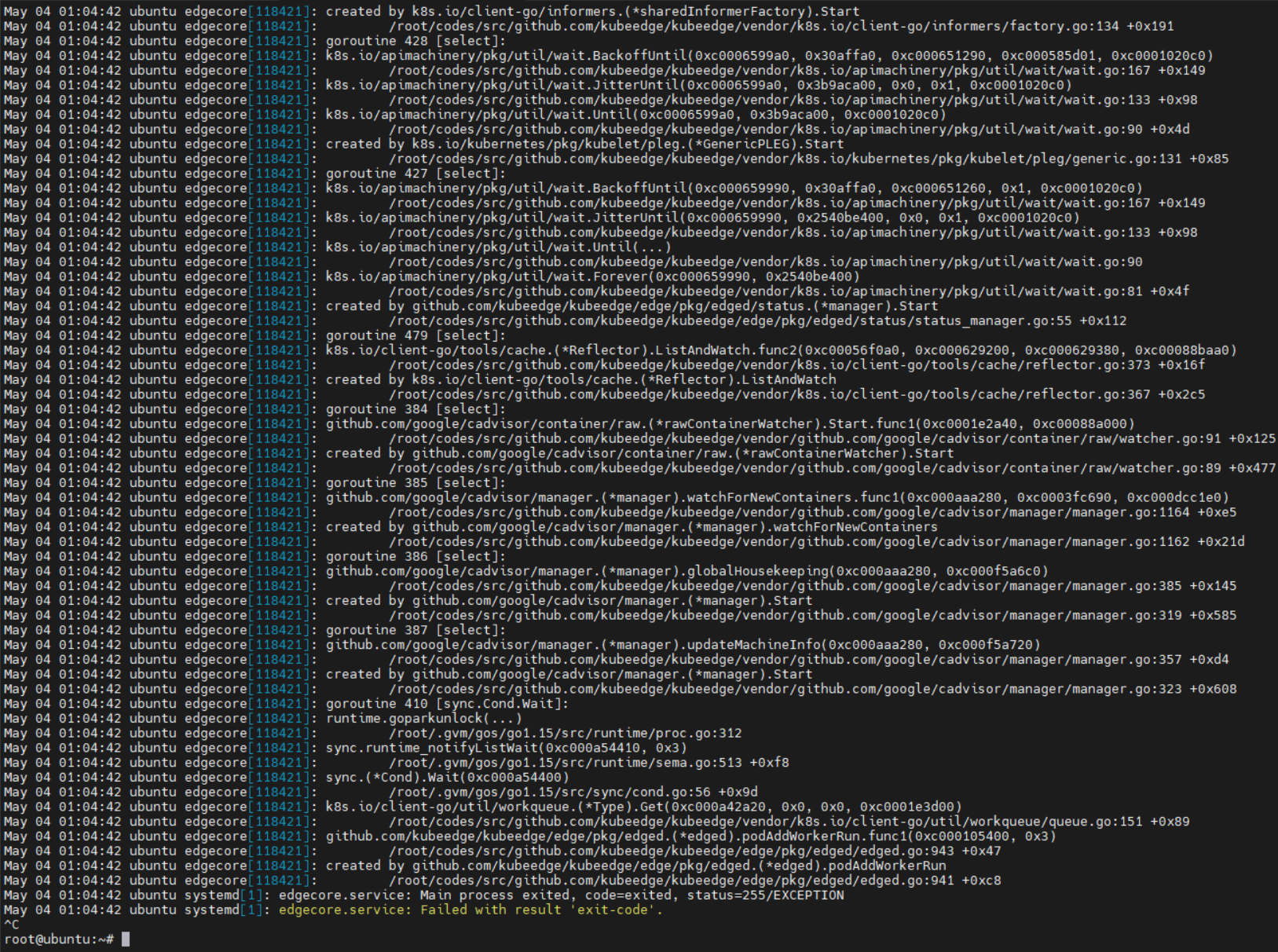Select the 'globalHousekeeping(0xc000aaa280, 0xc000f5a6c0)' line
1278x952 pixels.
pos(526,571)
